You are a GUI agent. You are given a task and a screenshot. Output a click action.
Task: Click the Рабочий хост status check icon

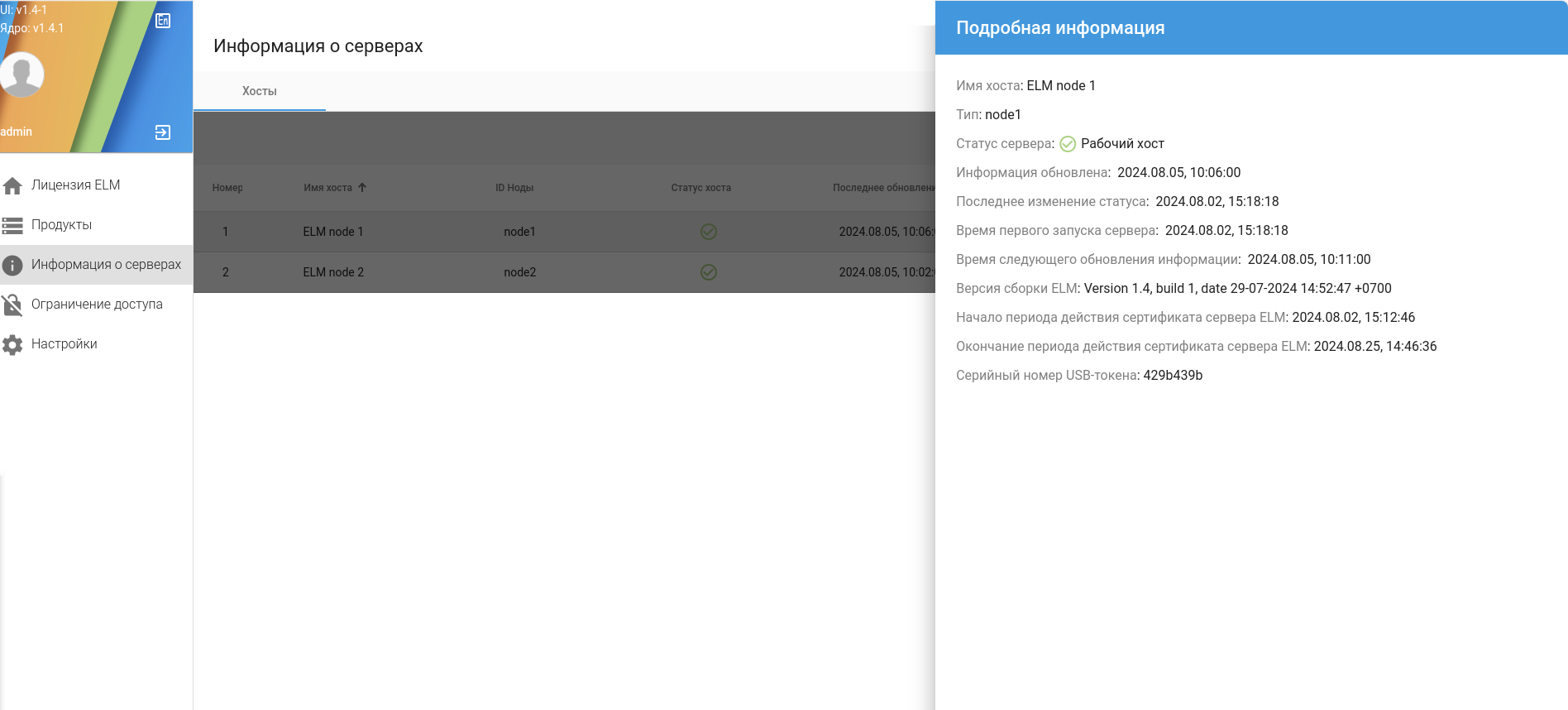tap(1068, 144)
